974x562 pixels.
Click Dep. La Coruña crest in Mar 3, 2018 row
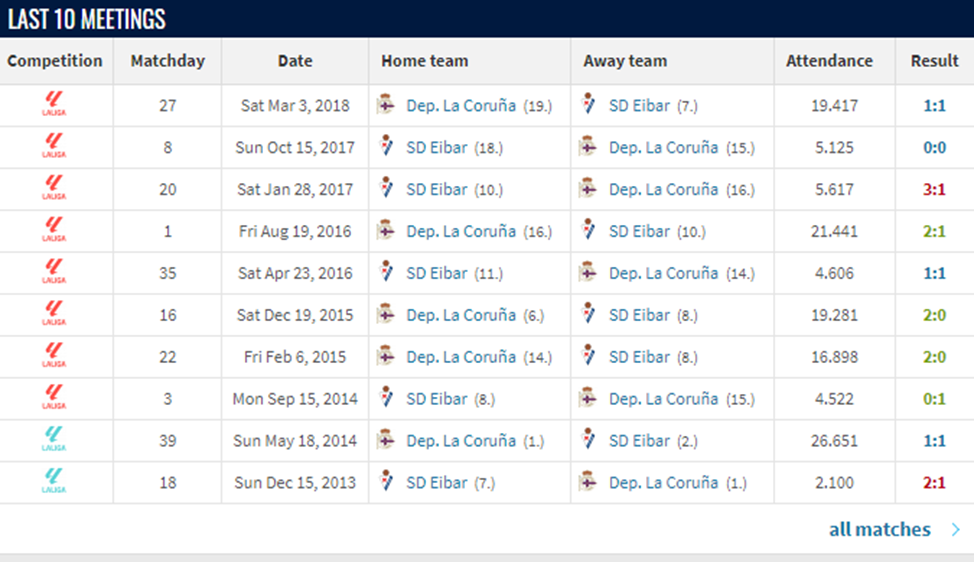pyautogui.click(x=386, y=105)
